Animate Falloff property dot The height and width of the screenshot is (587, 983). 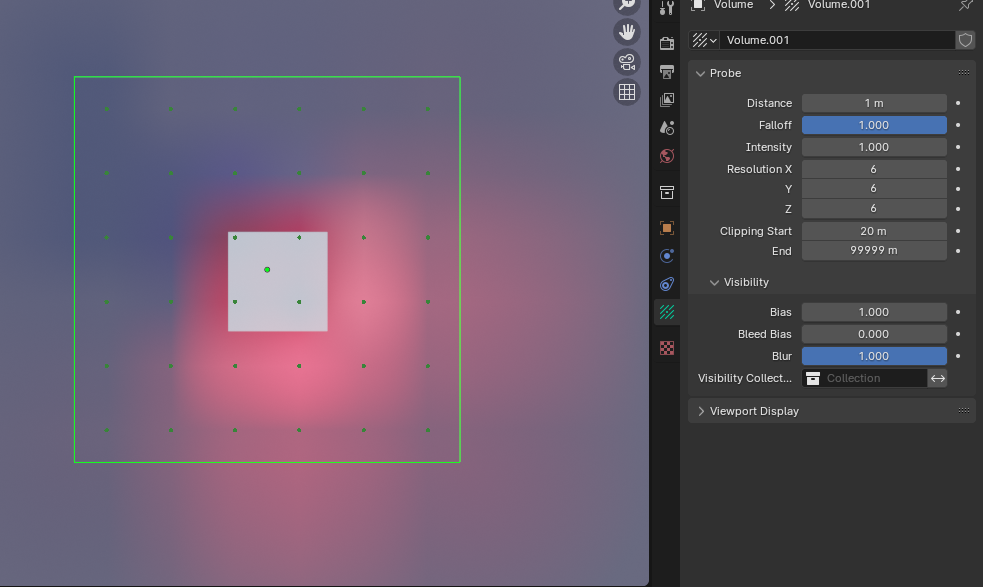tap(958, 125)
